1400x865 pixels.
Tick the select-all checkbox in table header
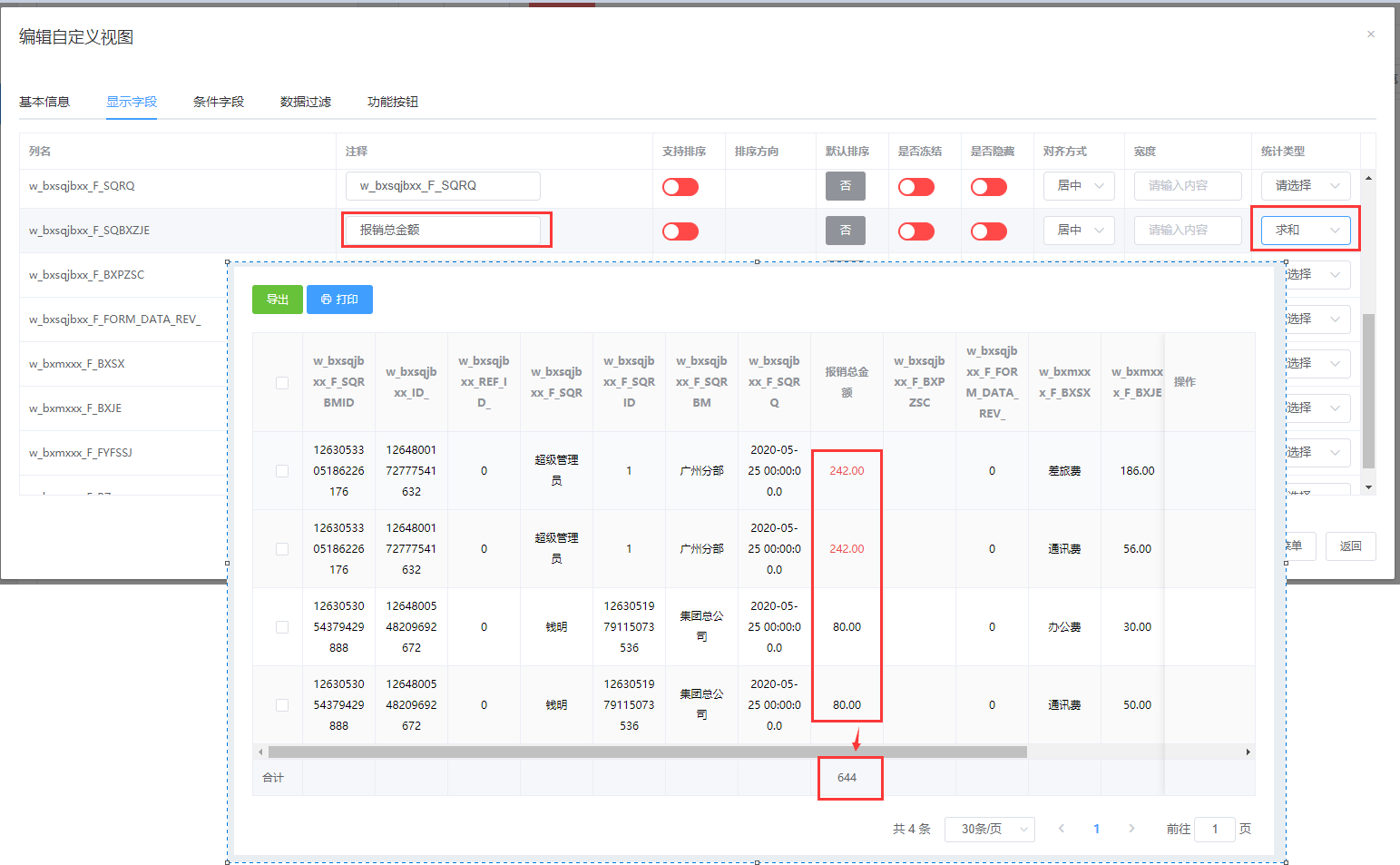tap(282, 383)
